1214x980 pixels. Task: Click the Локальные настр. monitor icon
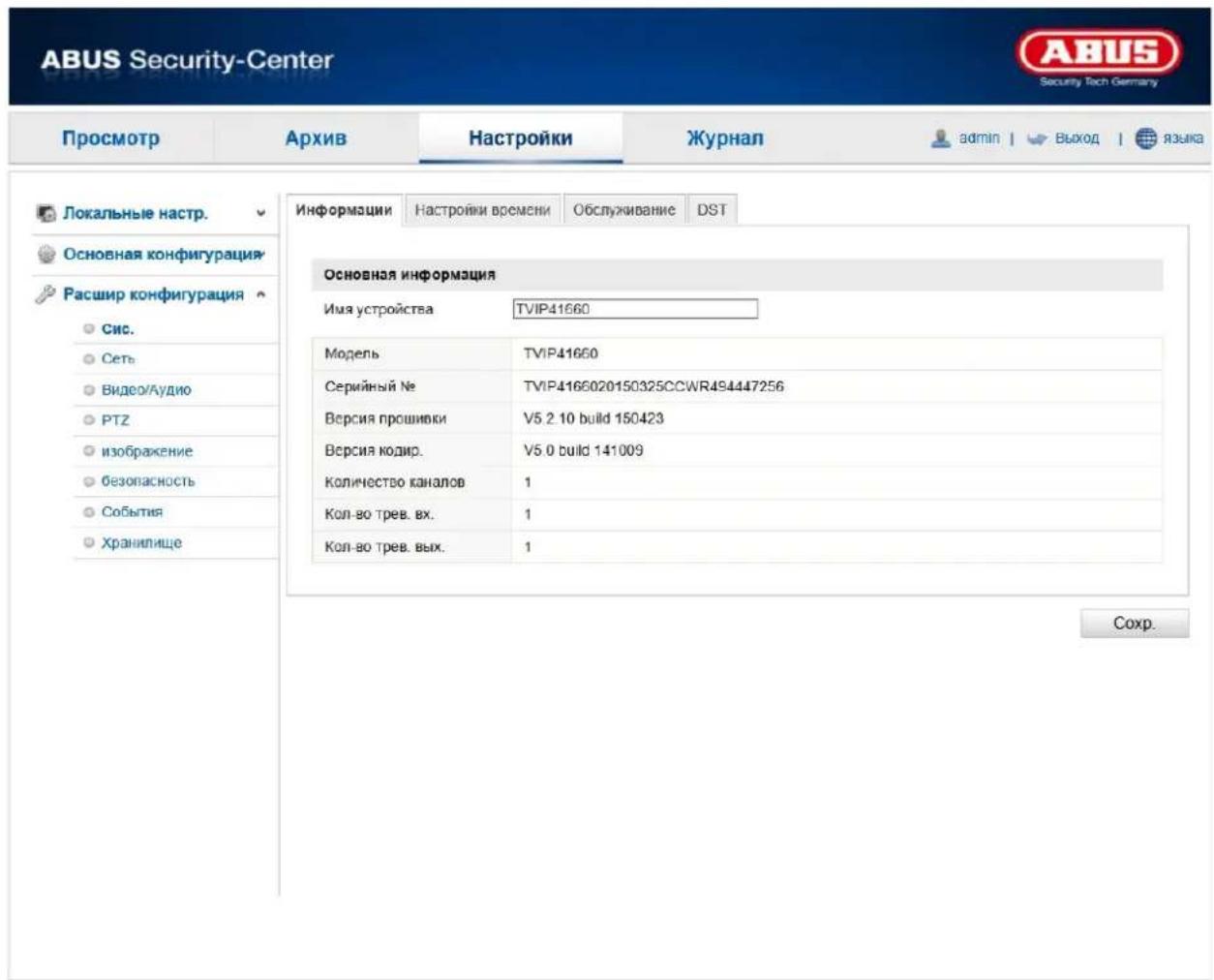[46, 213]
